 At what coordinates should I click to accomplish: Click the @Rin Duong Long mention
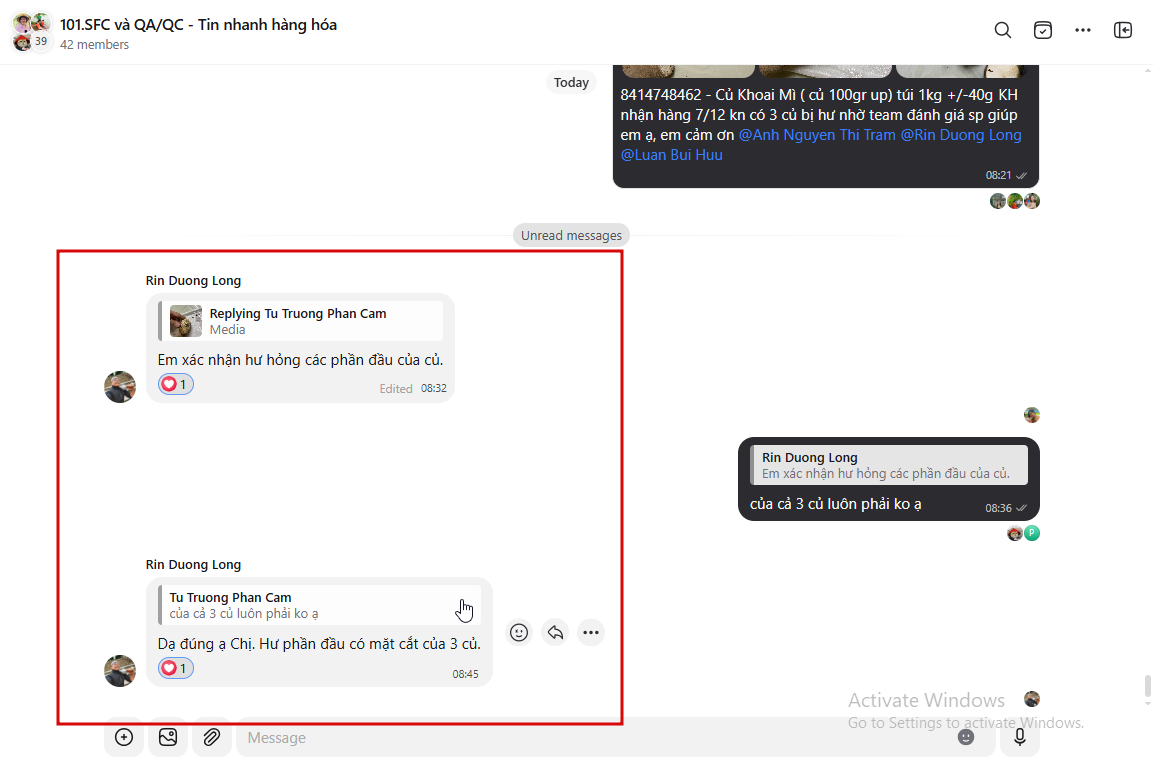(961, 135)
